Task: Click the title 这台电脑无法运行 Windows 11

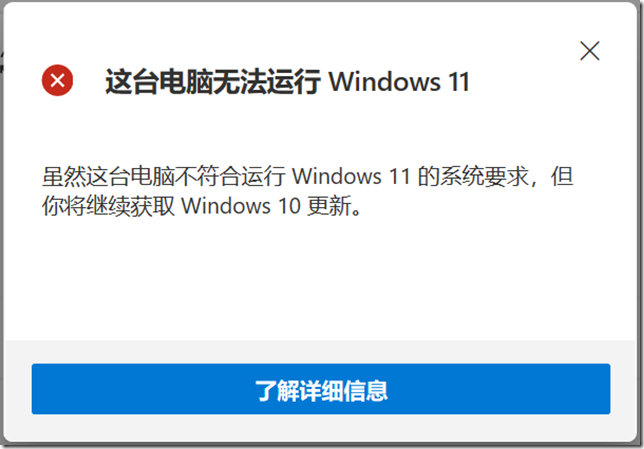Action: point(287,81)
